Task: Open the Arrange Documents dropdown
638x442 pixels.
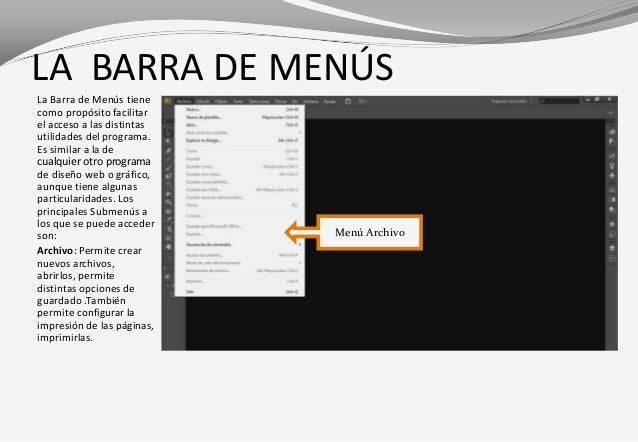Action: [x=363, y=101]
